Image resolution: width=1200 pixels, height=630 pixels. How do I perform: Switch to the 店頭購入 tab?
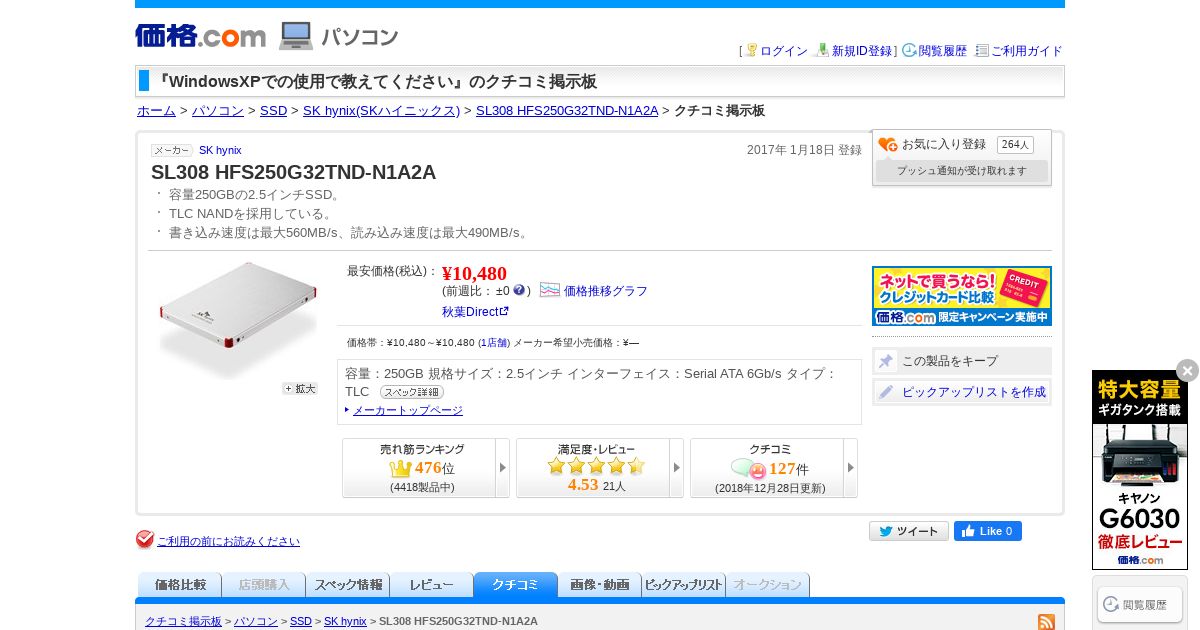(x=264, y=585)
